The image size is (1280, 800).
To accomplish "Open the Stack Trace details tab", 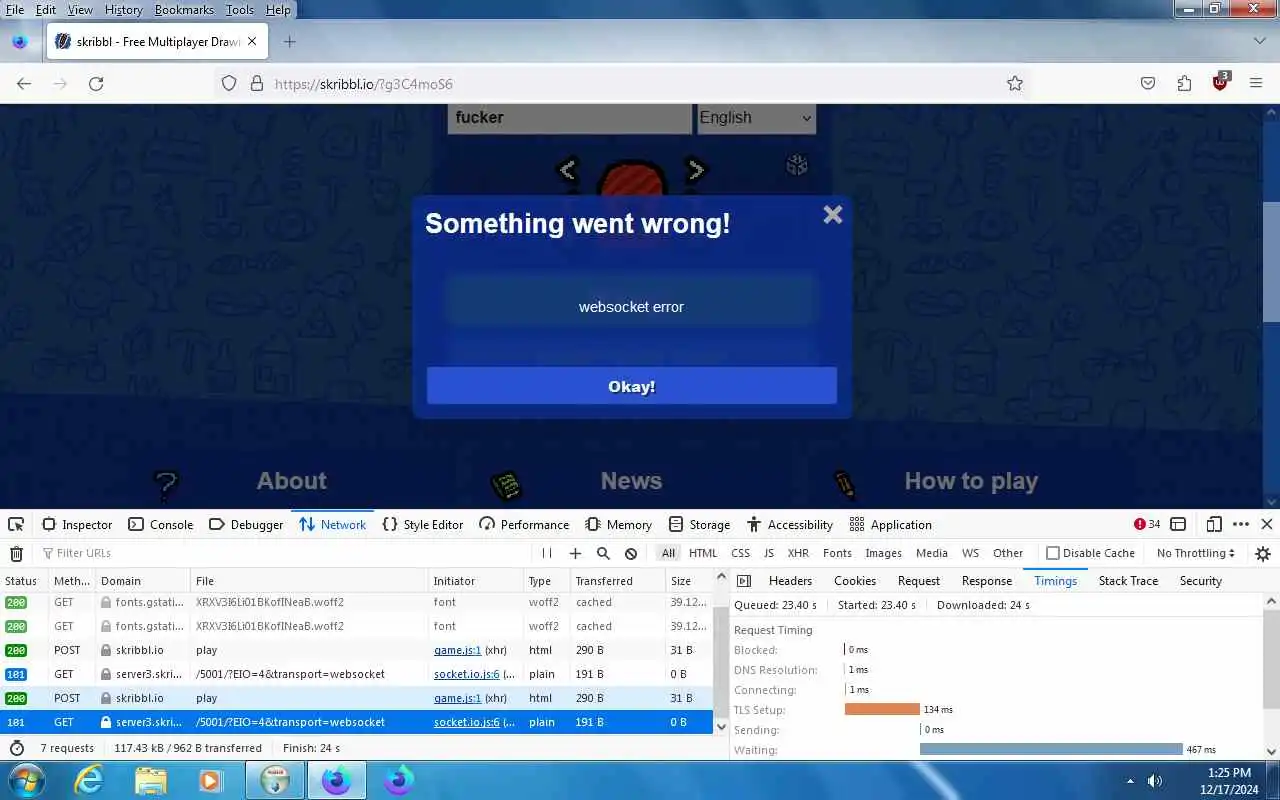I will [1128, 581].
